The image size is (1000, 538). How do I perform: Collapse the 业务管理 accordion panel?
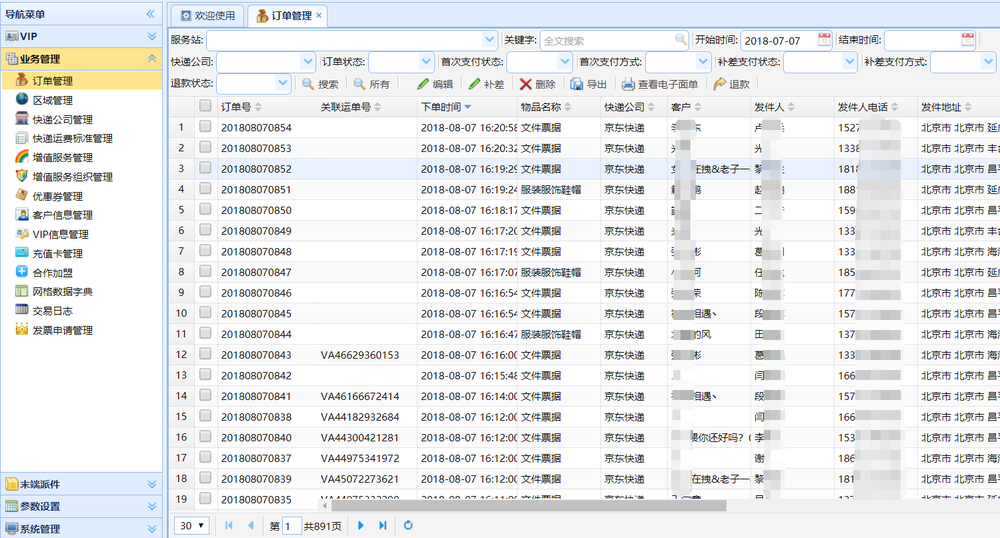[x=152, y=59]
